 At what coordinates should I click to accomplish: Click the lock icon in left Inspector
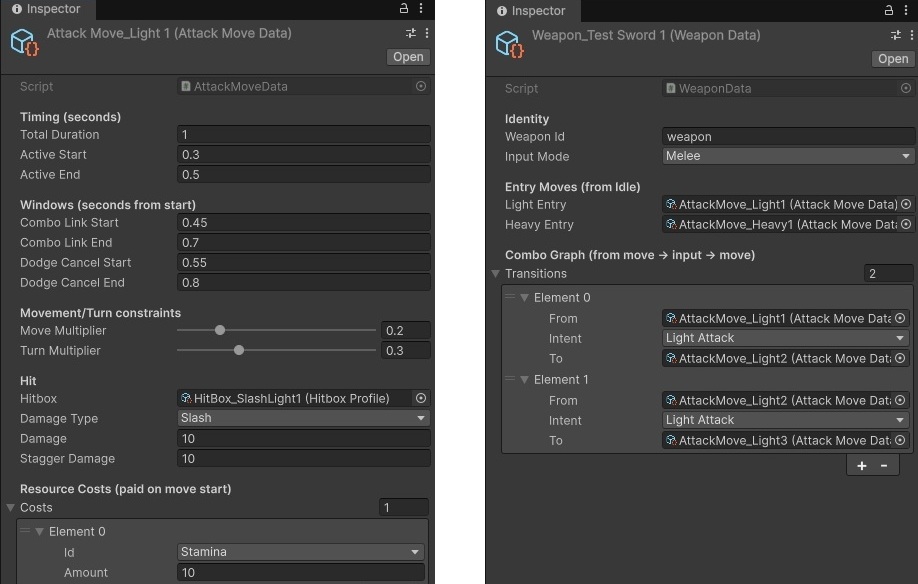[x=404, y=9]
